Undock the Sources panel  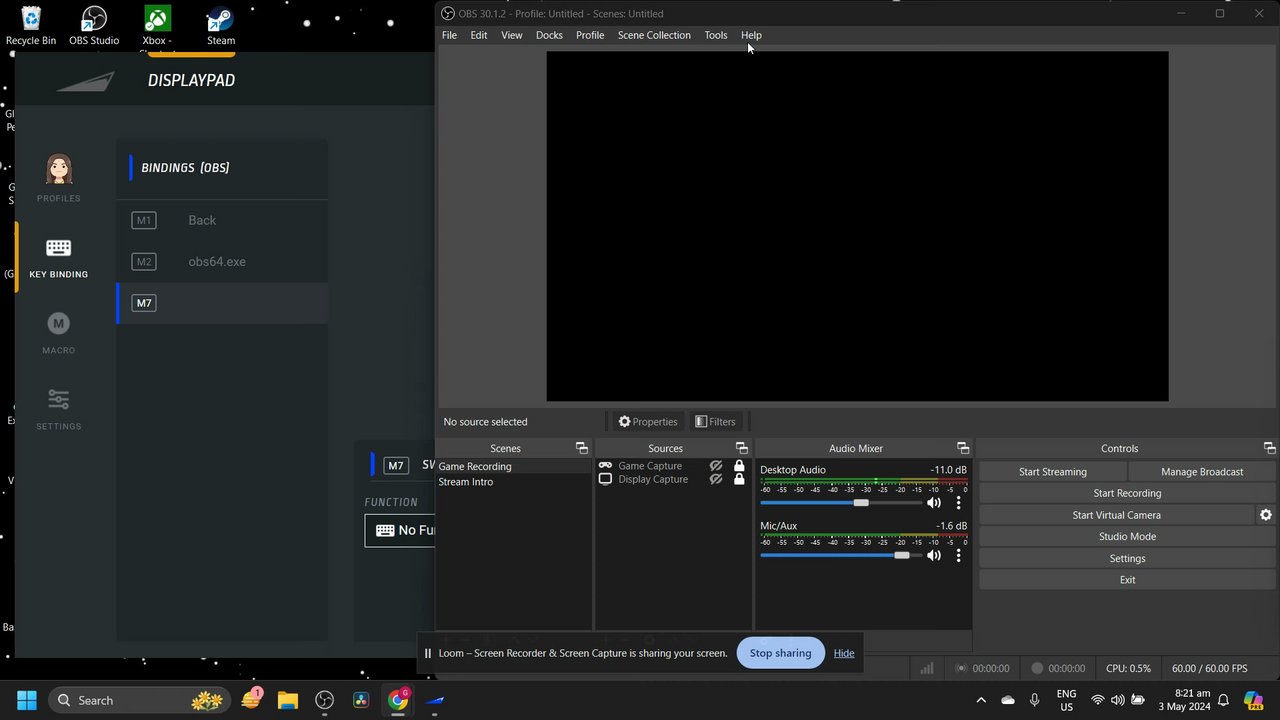[741, 448]
